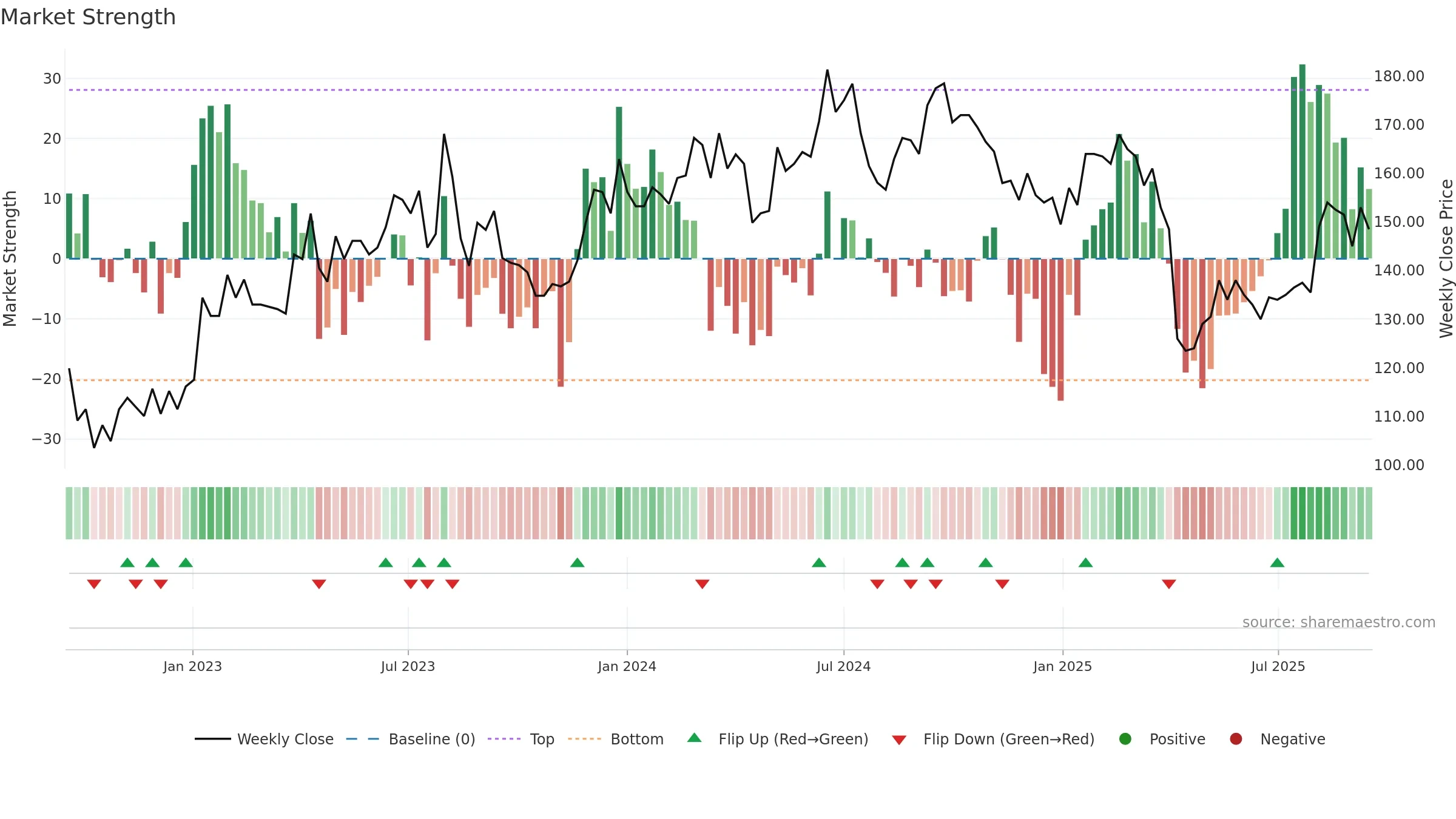Image resolution: width=1456 pixels, height=819 pixels.
Task: Click the Weekly Close Price axis title
Action: point(1446,258)
